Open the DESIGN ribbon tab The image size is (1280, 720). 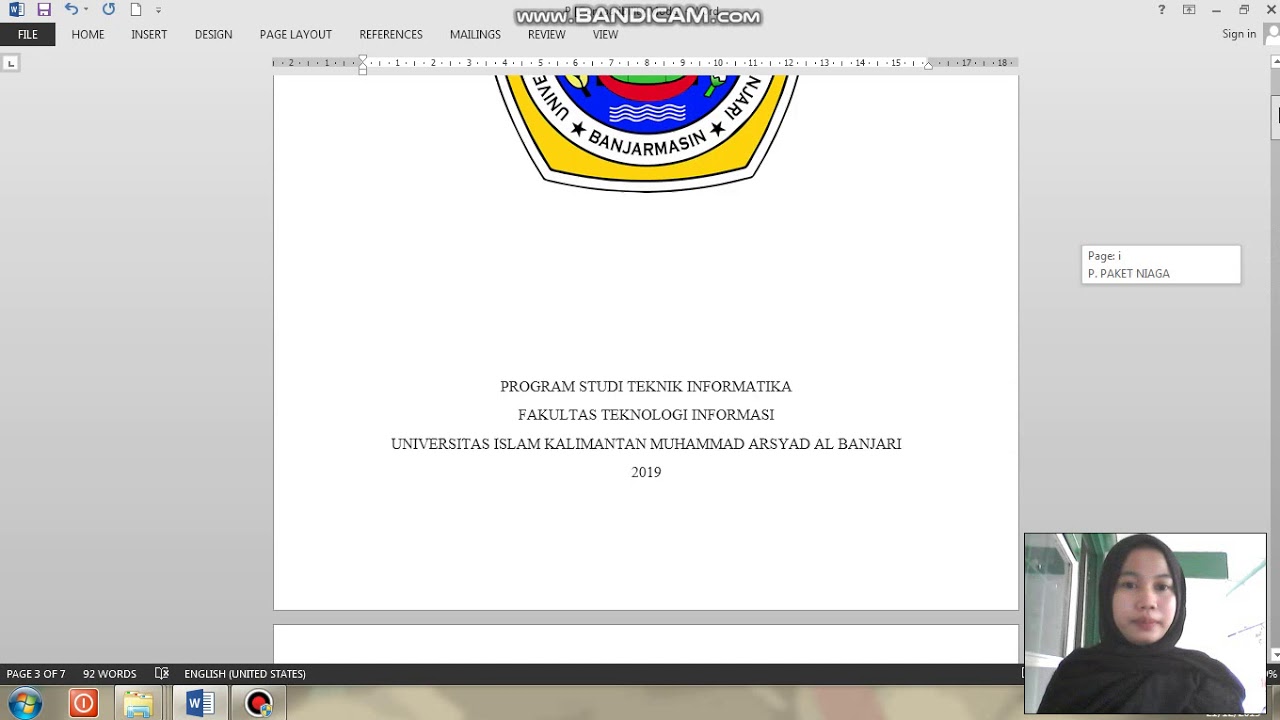tap(213, 34)
